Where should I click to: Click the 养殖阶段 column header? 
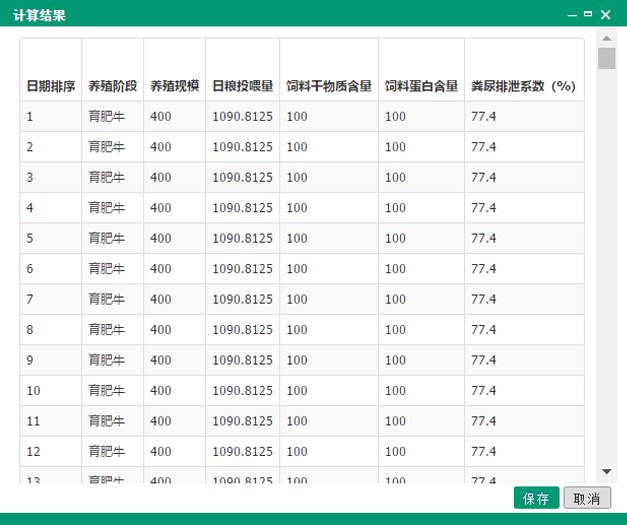(x=113, y=86)
